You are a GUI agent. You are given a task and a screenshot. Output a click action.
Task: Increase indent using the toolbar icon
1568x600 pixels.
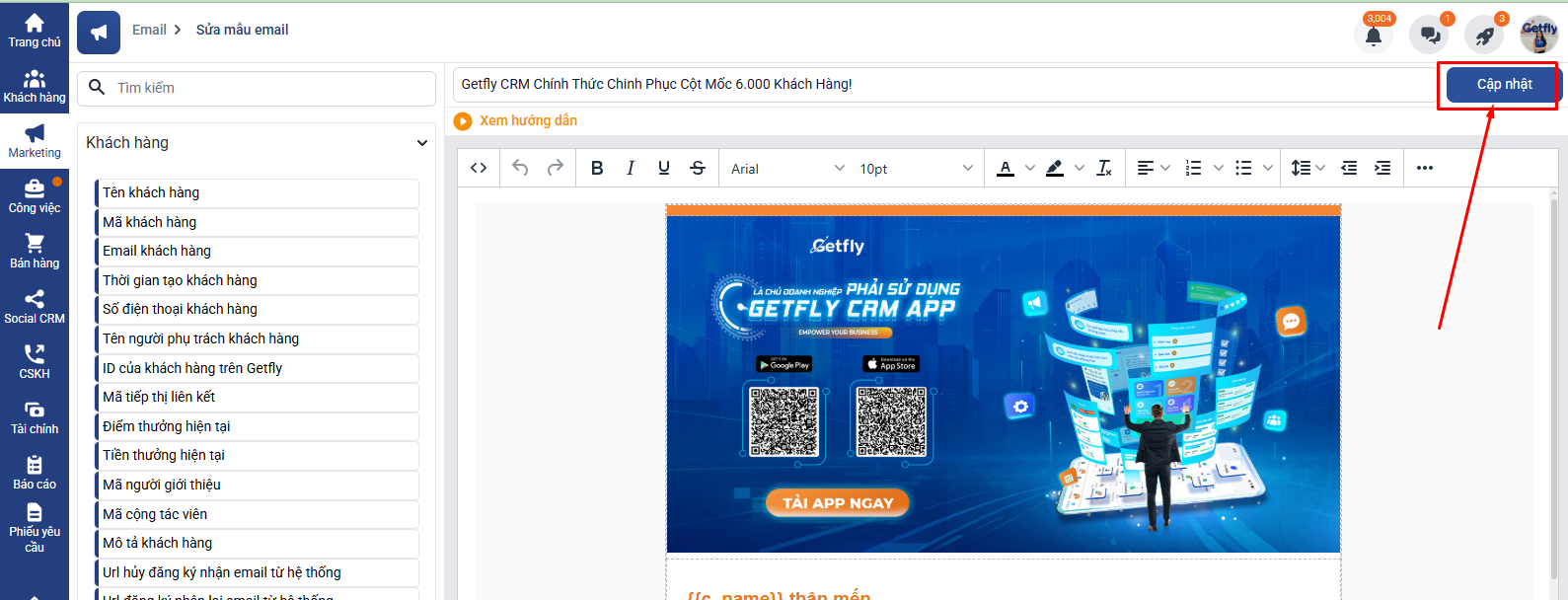tap(1382, 168)
